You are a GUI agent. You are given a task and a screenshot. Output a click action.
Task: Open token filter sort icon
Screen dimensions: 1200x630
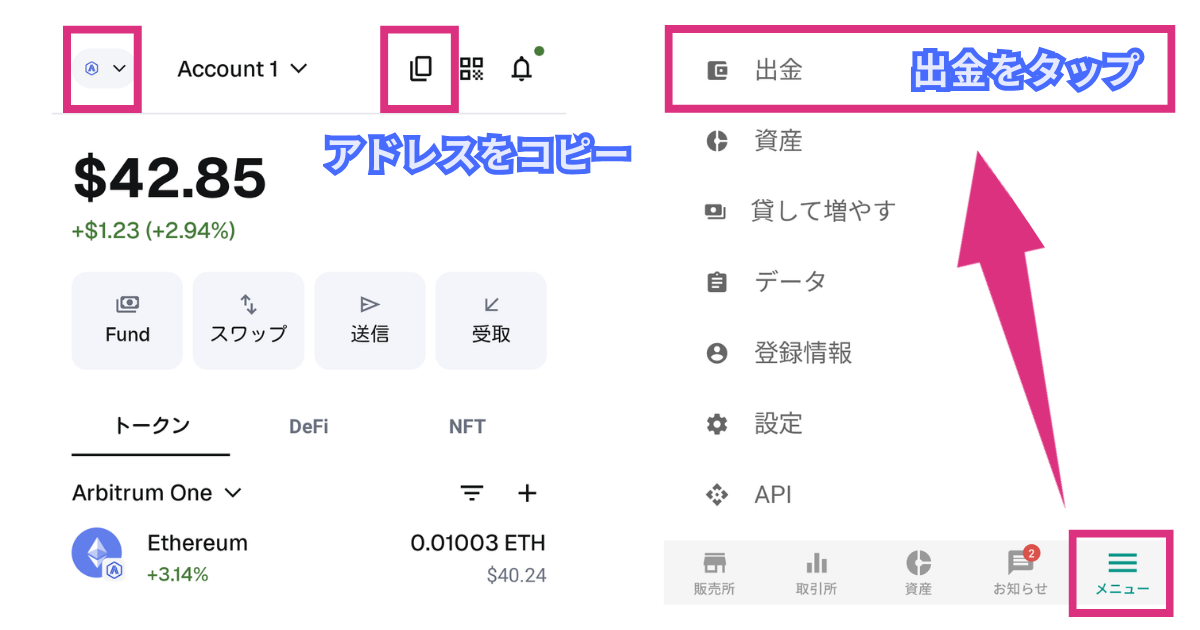pyautogui.click(x=472, y=493)
